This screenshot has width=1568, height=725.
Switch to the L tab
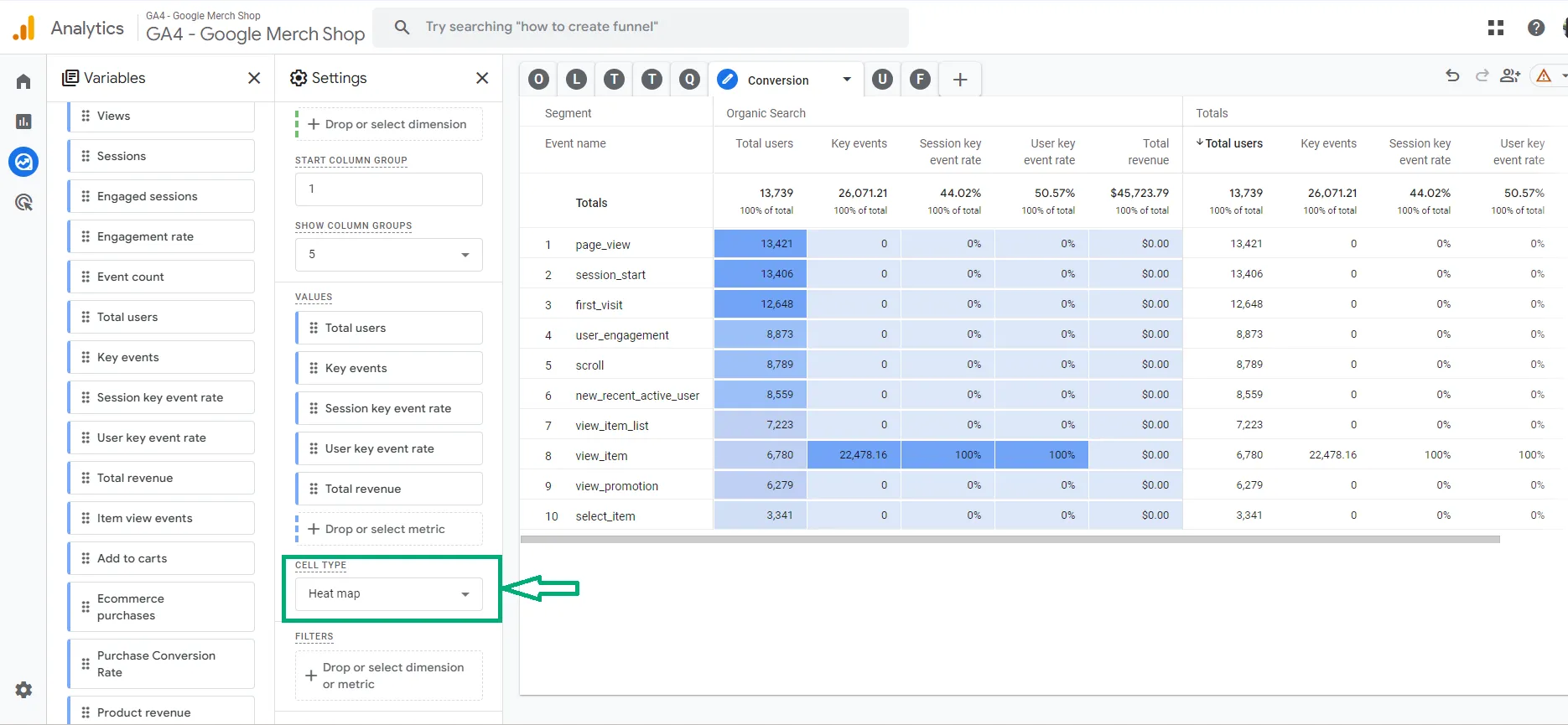coord(576,80)
